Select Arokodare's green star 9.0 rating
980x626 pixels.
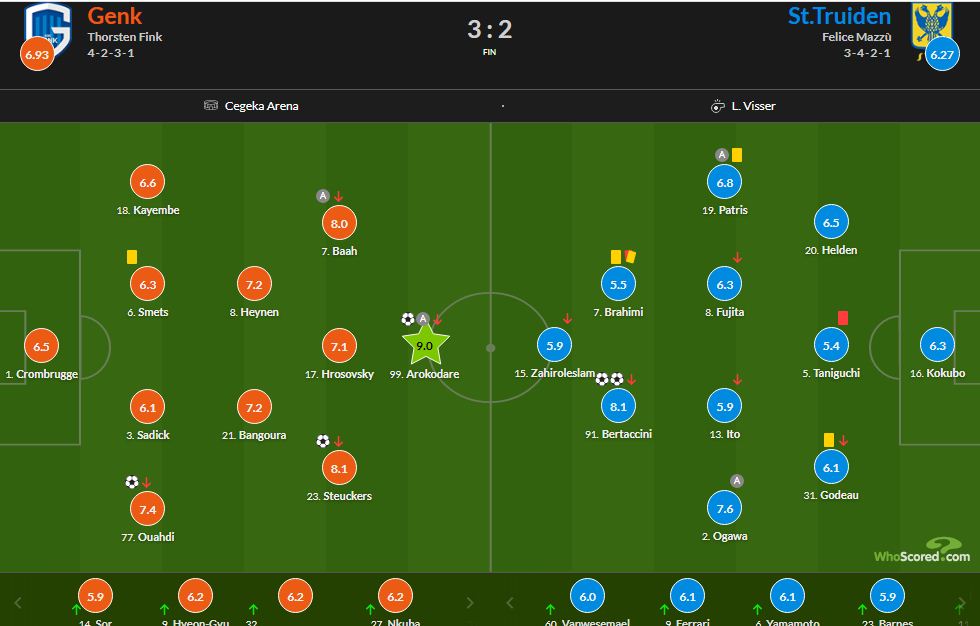424,346
